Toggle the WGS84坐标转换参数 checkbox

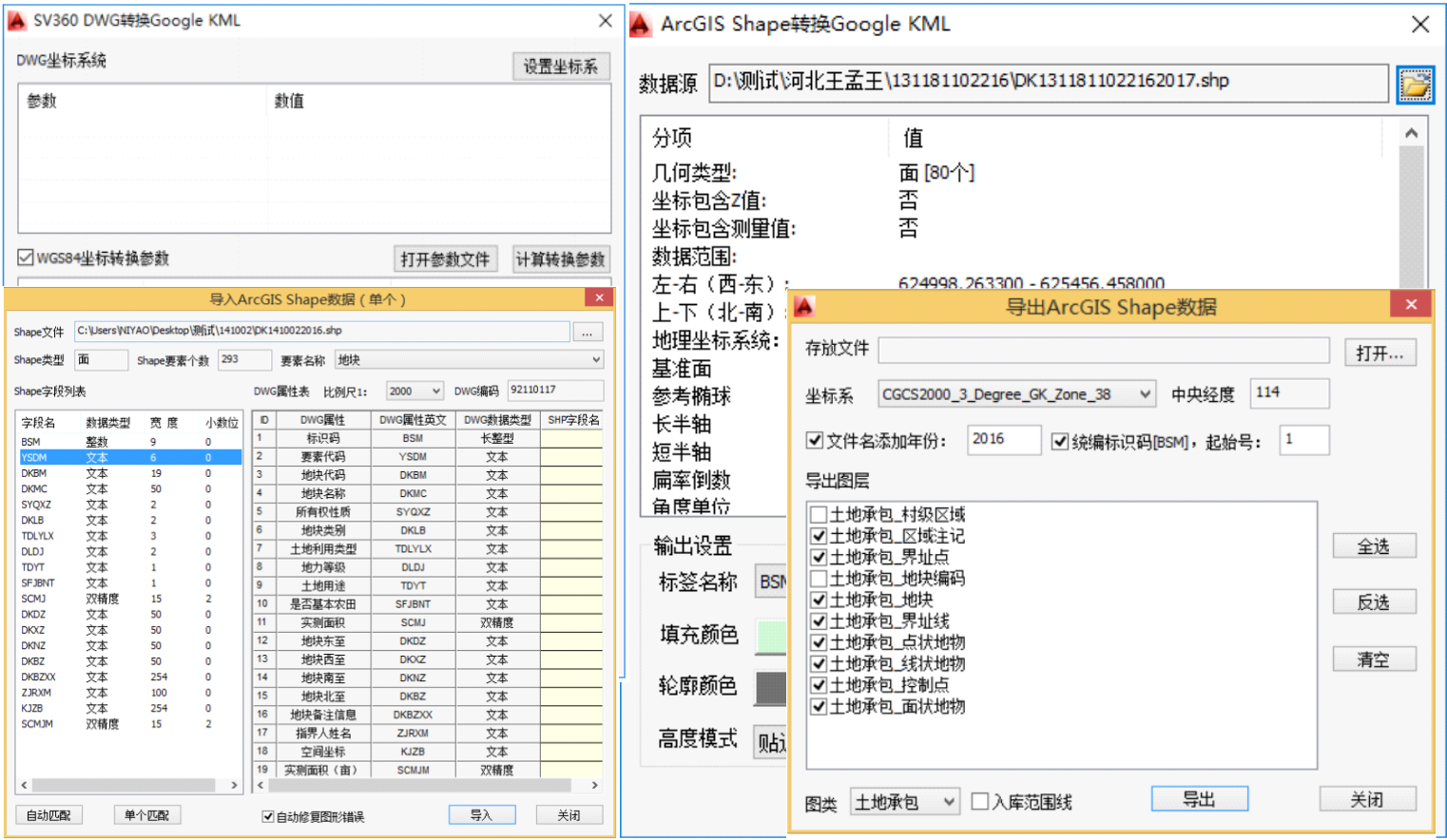click(26, 258)
